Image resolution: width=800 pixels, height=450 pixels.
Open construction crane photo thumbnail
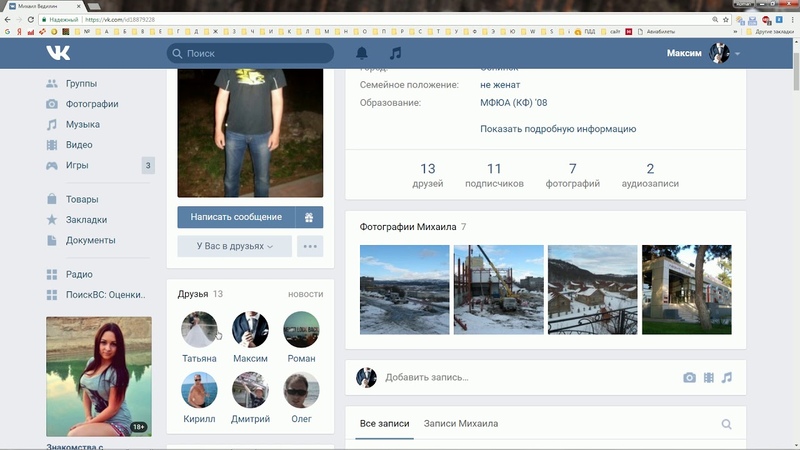click(x=498, y=290)
